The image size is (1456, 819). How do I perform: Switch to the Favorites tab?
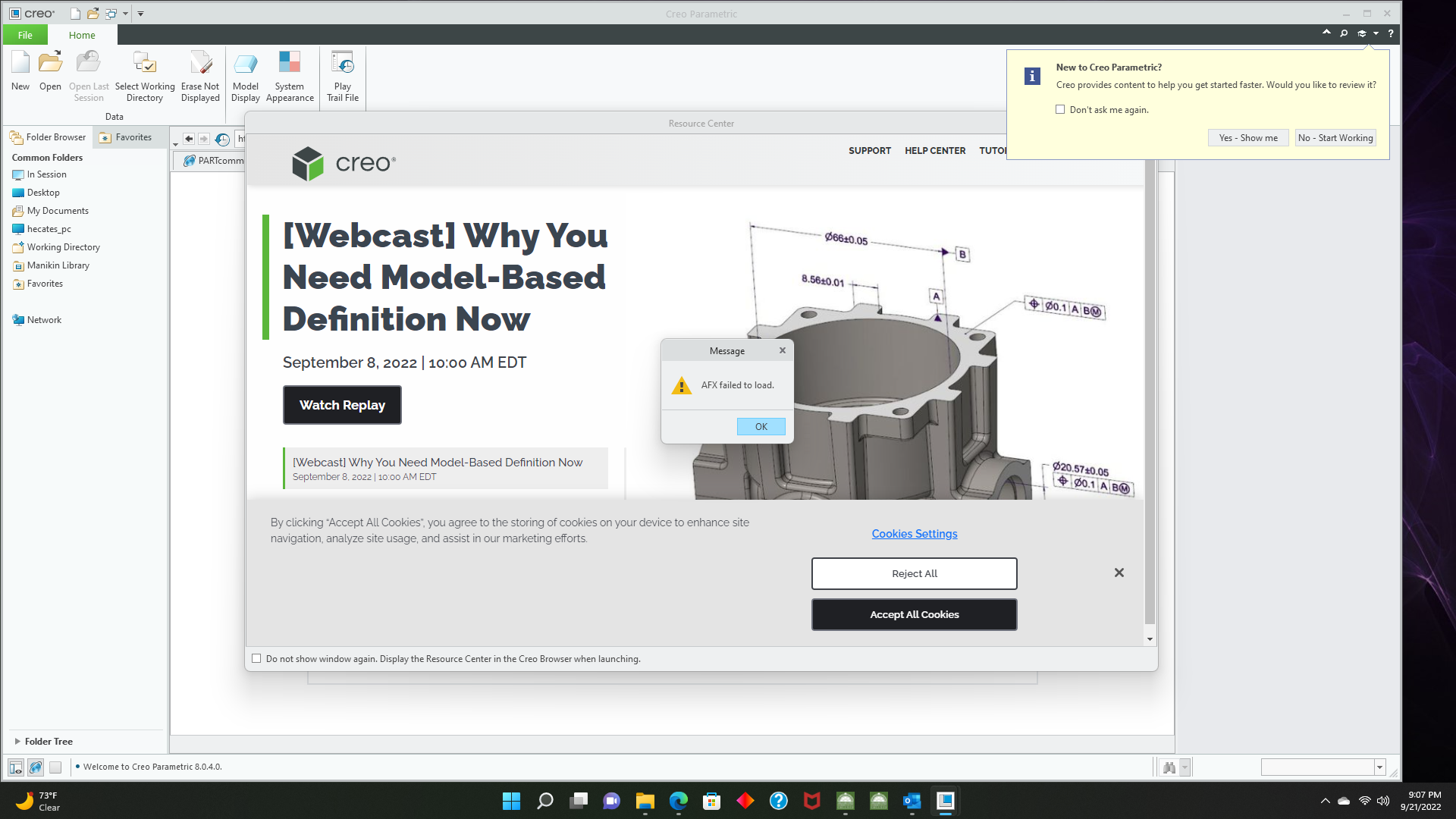pyautogui.click(x=129, y=137)
